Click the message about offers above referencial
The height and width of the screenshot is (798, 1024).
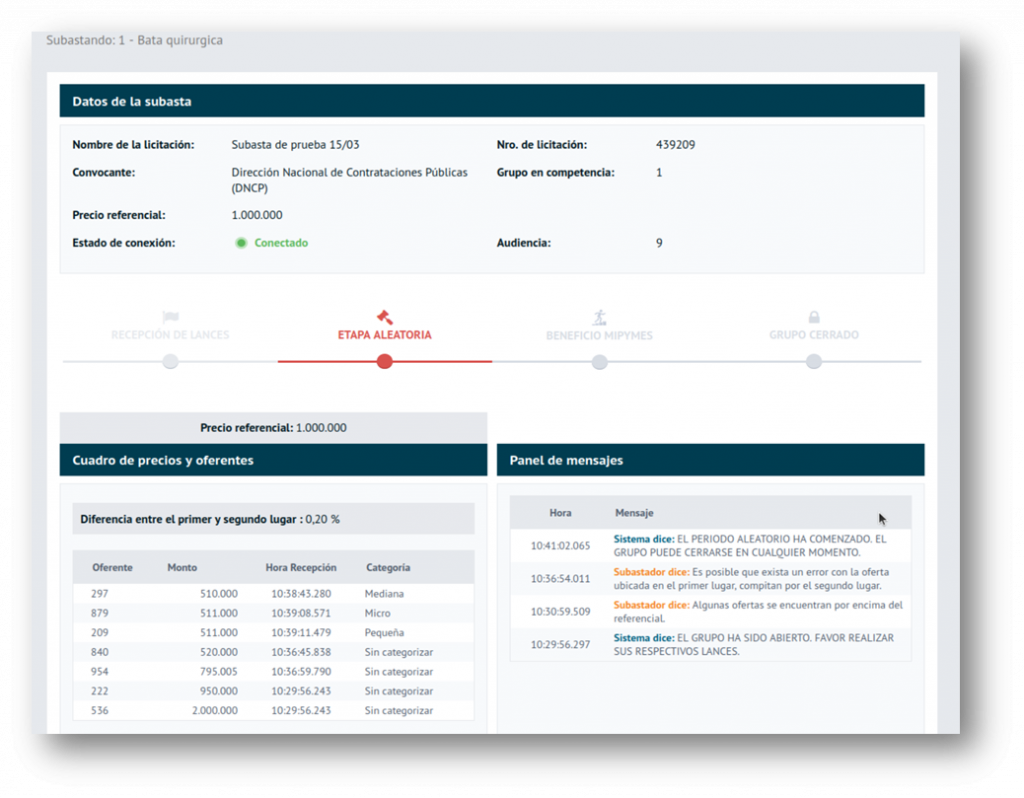point(758,612)
